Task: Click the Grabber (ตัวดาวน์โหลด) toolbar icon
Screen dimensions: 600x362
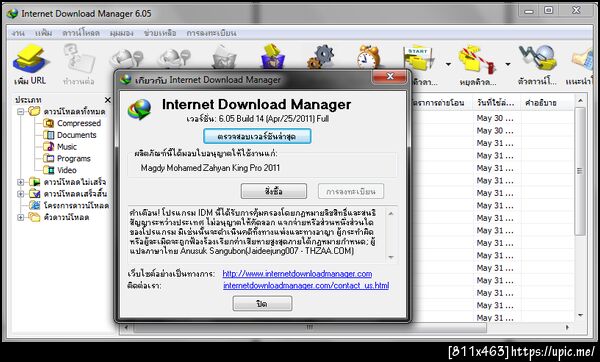Action: [537, 58]
